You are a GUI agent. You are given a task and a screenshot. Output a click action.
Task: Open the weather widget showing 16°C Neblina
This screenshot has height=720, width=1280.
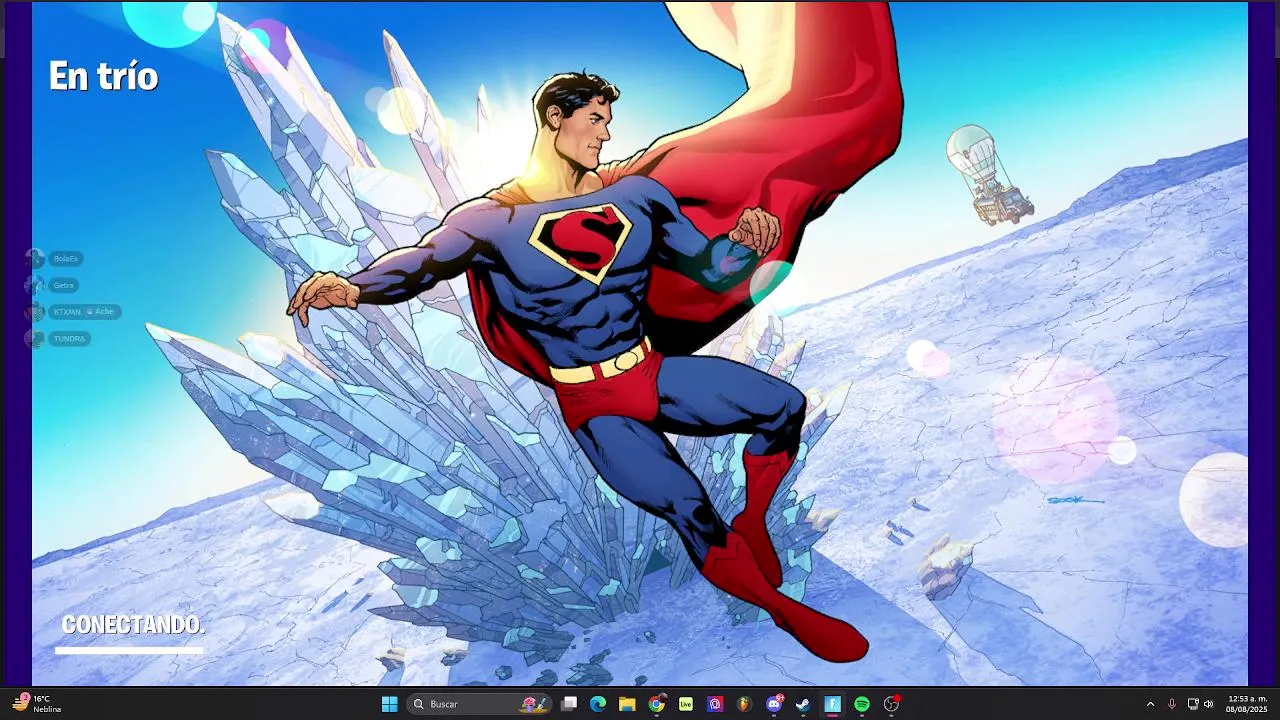pos(38,704)
